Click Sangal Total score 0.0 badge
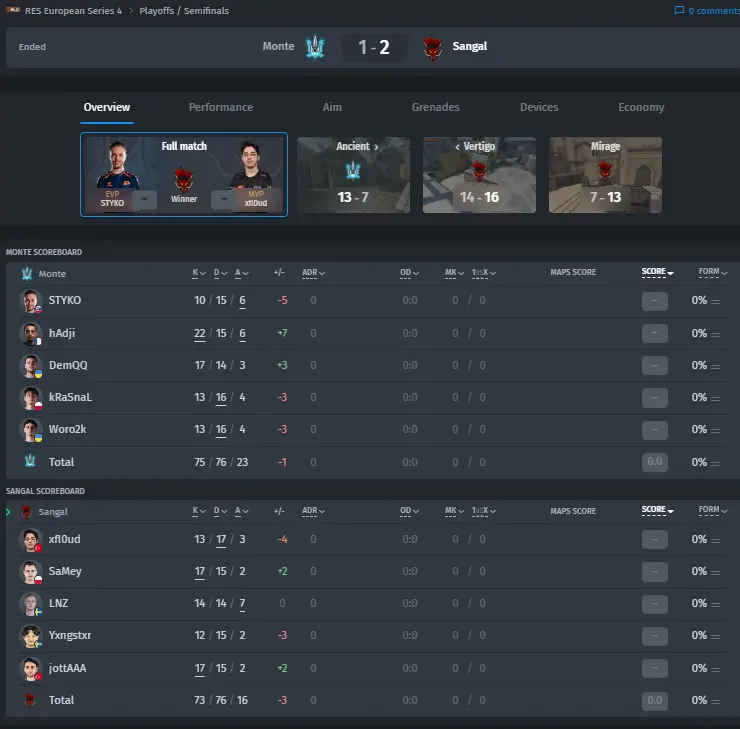 click(655, 701)
